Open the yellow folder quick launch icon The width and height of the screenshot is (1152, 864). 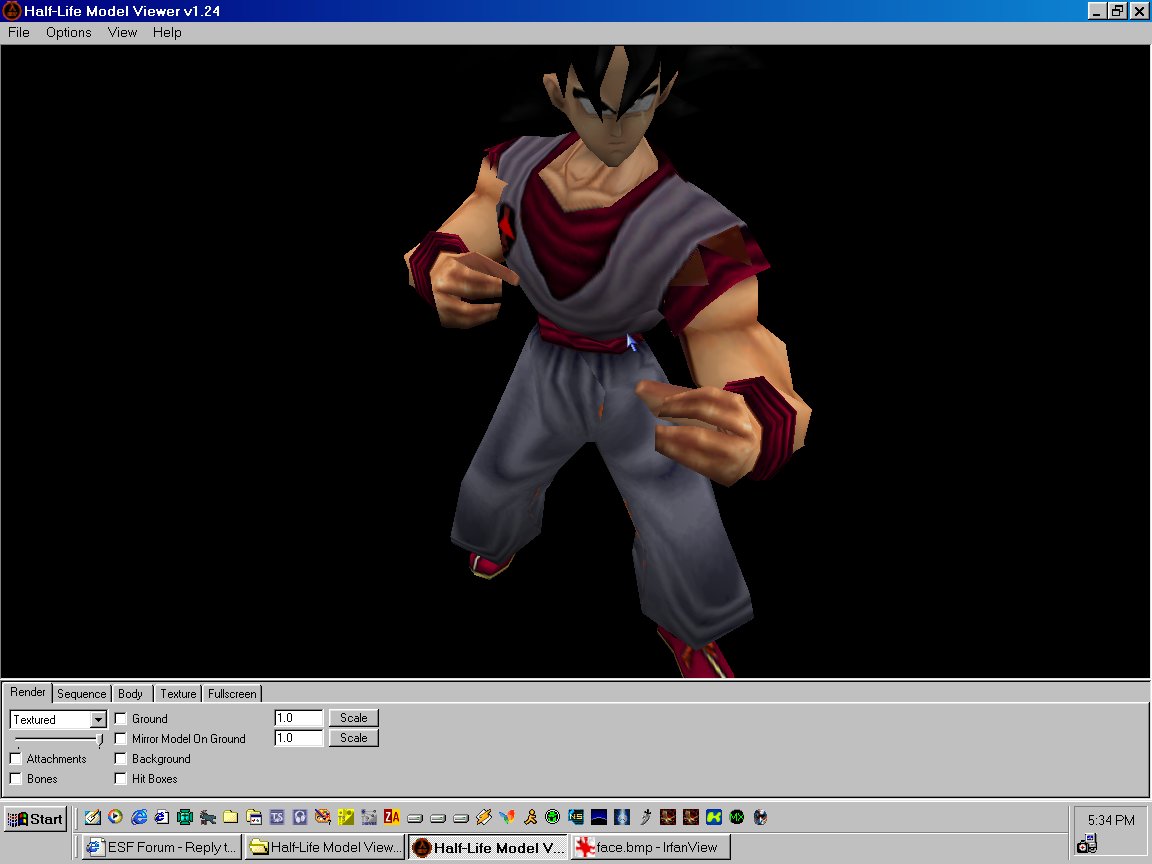(231, 817)
